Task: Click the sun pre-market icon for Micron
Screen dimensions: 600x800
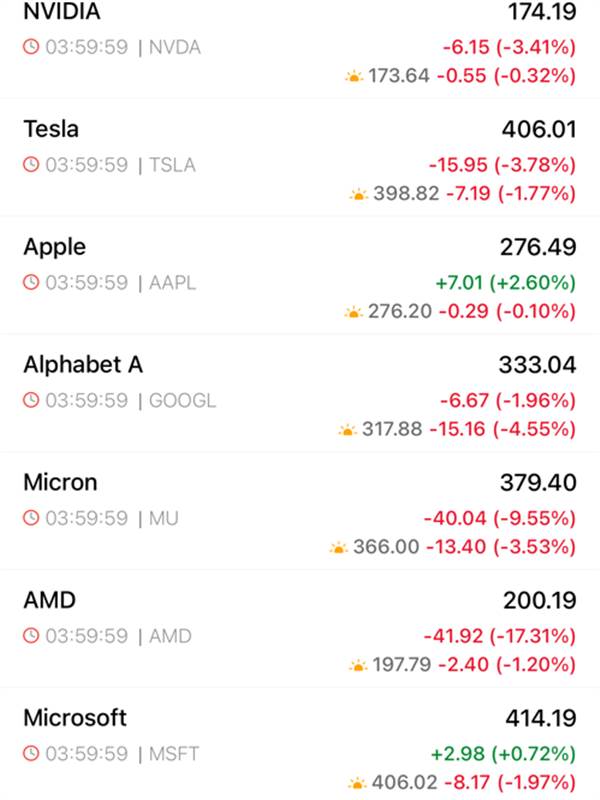Action: [x=337, y=548]
